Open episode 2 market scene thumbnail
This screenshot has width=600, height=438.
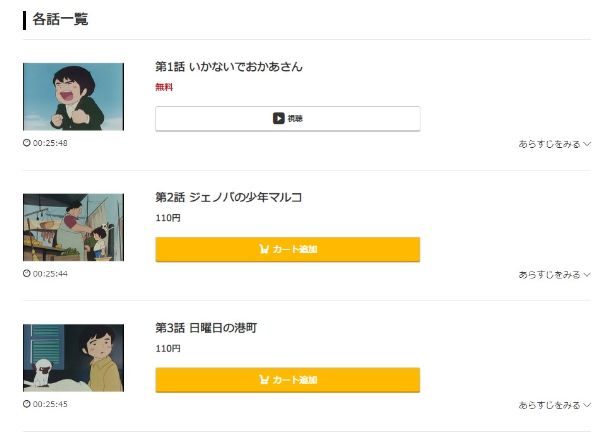point(73,227)
